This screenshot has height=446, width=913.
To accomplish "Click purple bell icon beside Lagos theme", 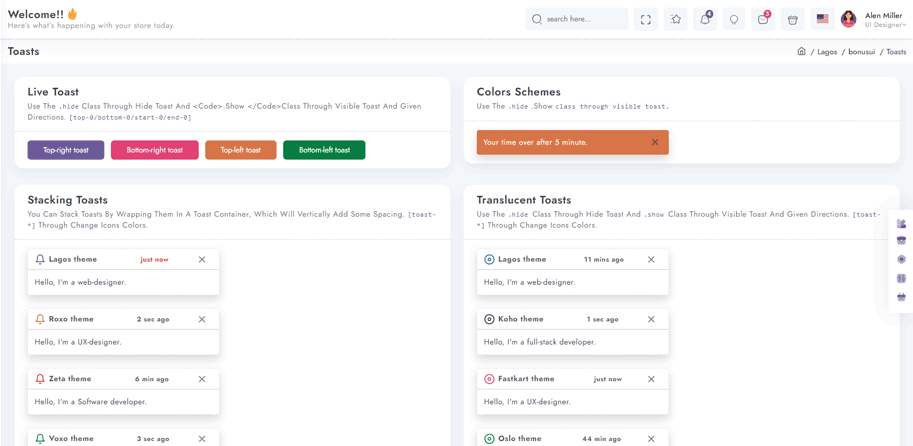I will click(x=40, y=260).
